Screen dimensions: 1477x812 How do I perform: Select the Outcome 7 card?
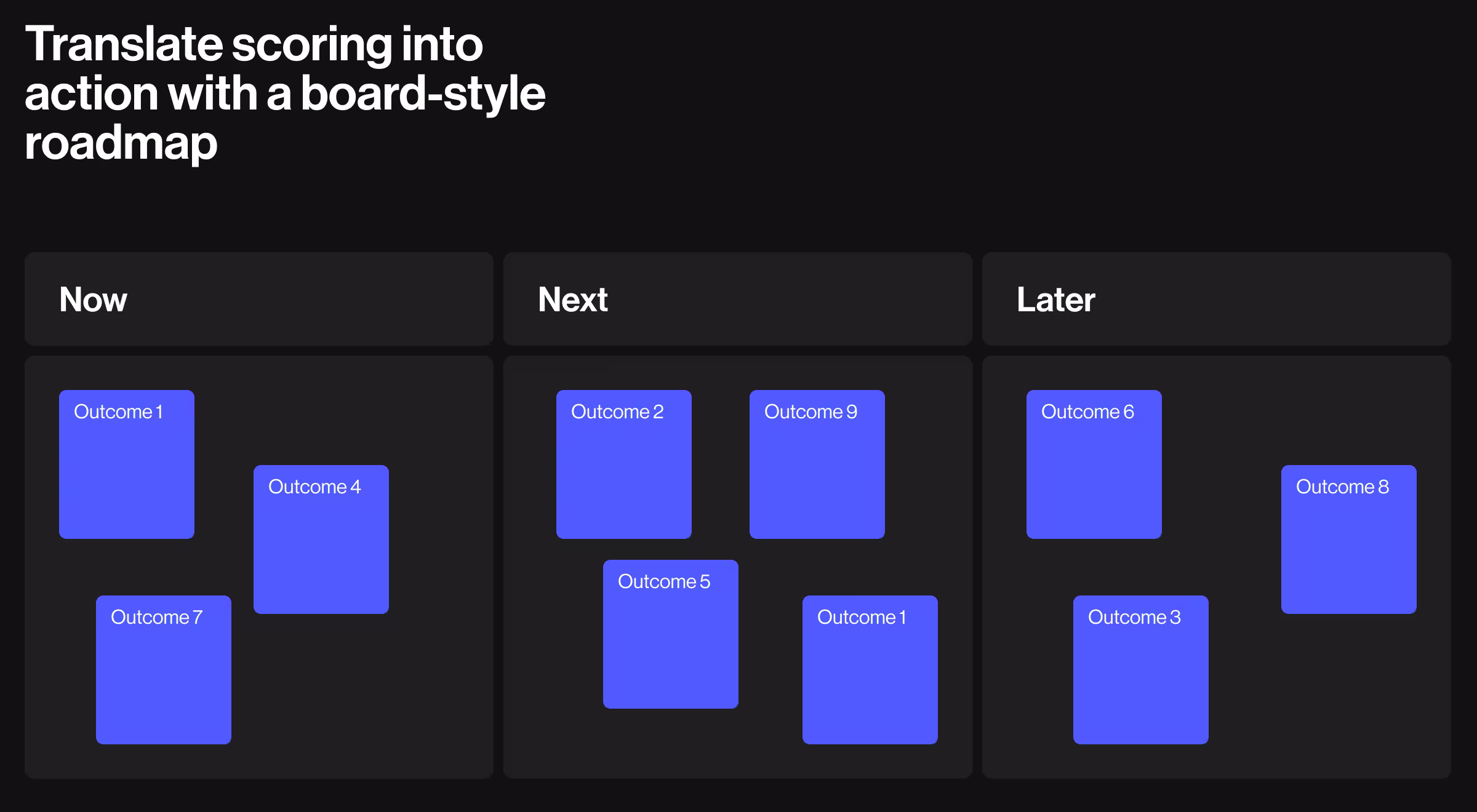coord(162,671)
